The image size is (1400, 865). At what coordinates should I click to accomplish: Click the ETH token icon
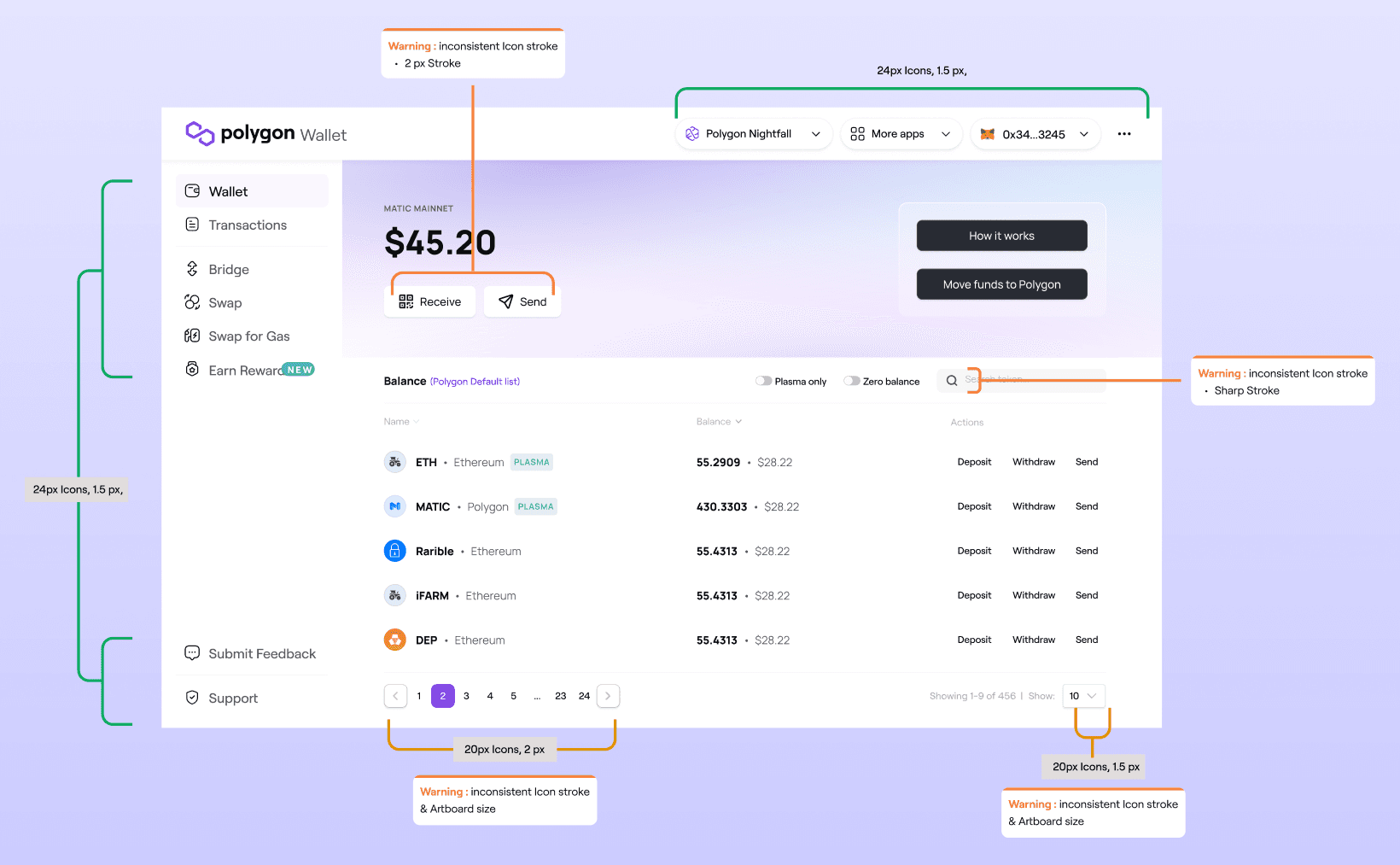click(x=394, y=462)
